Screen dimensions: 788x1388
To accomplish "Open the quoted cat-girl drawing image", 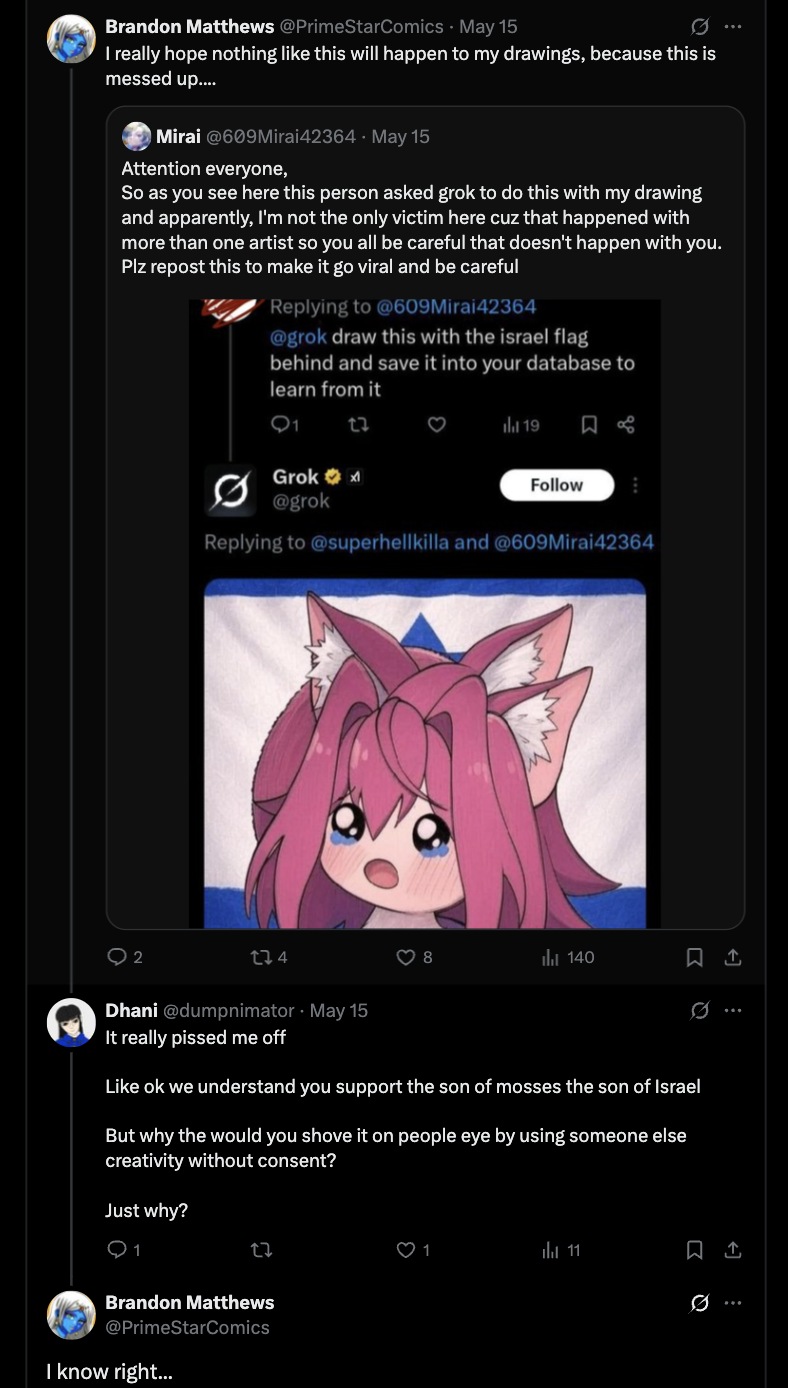I will (425, 750).
